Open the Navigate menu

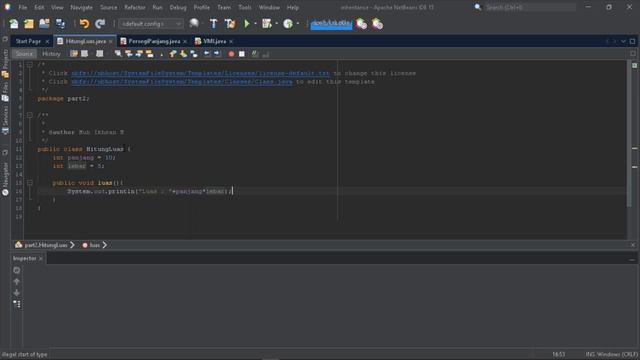point(81,7)
